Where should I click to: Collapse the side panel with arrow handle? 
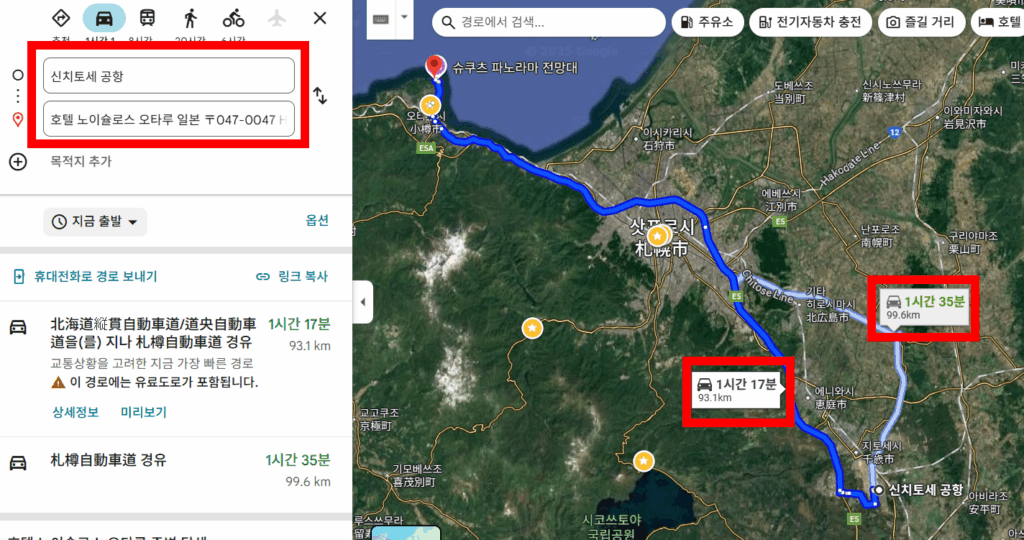tap(362, 302)
